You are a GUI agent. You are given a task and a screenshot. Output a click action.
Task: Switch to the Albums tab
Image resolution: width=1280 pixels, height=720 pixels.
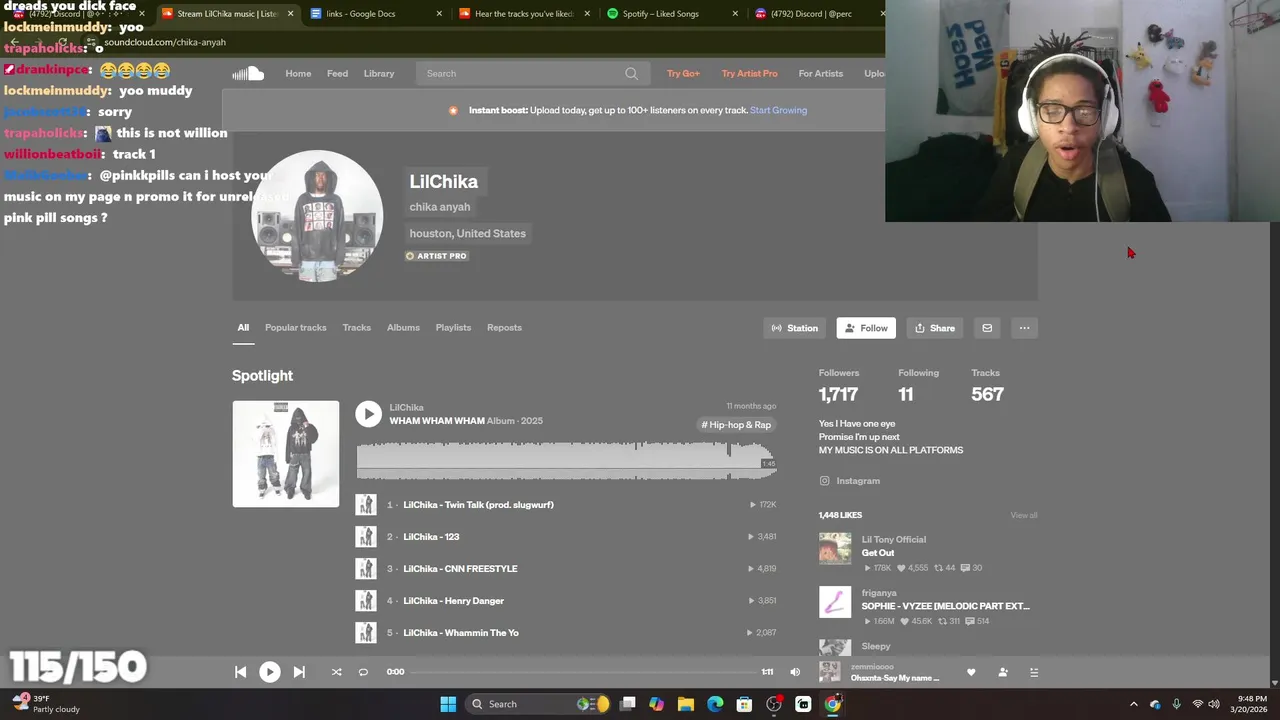coord(403,327)
